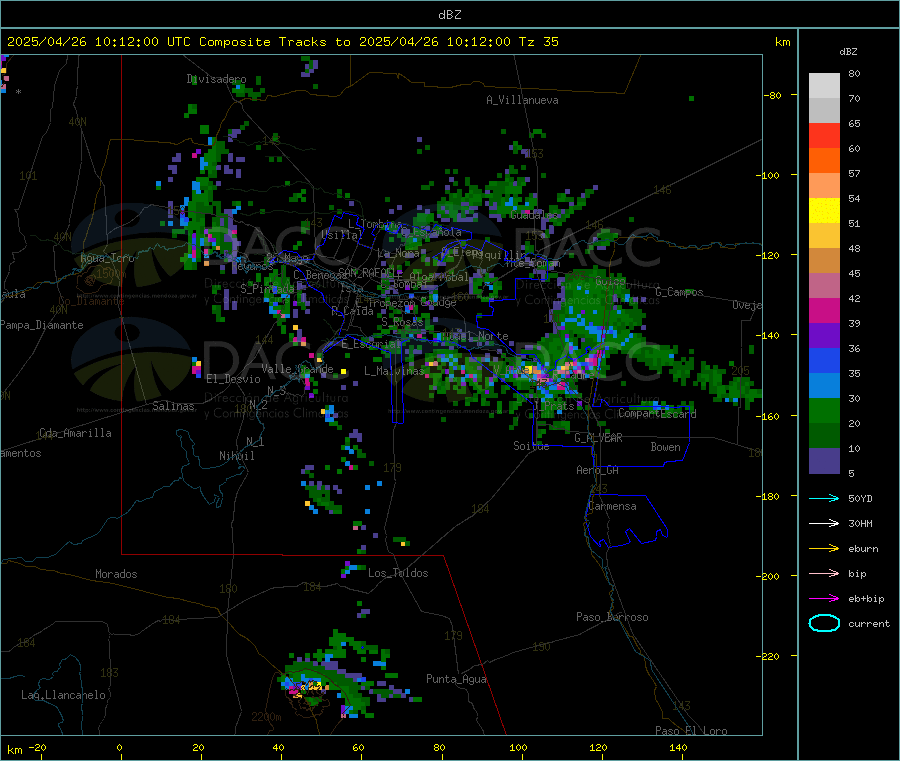Click the Divisadero map label

tap(216, 79)
